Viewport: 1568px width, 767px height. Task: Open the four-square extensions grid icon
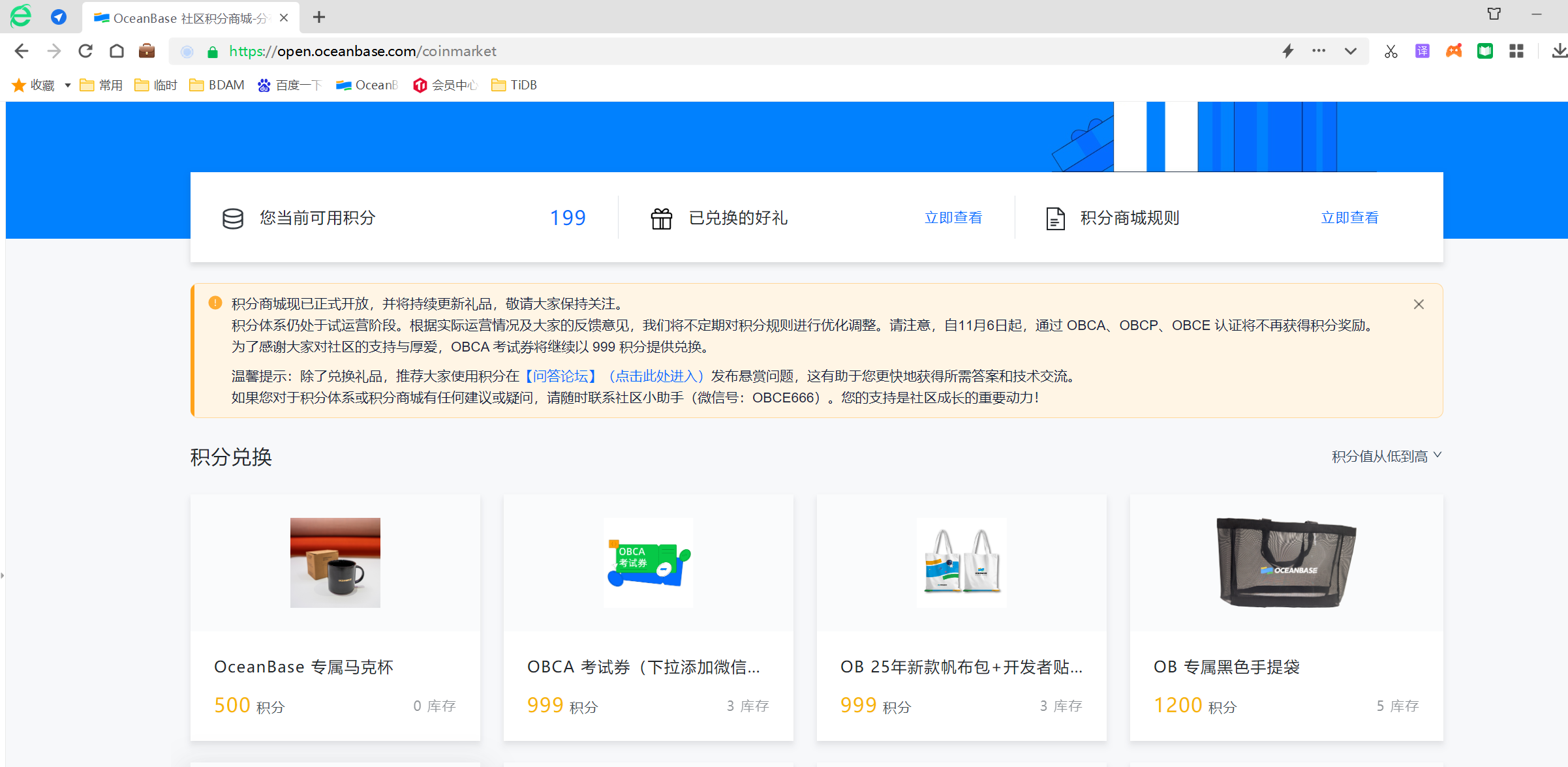click(x=1516, y=52)
